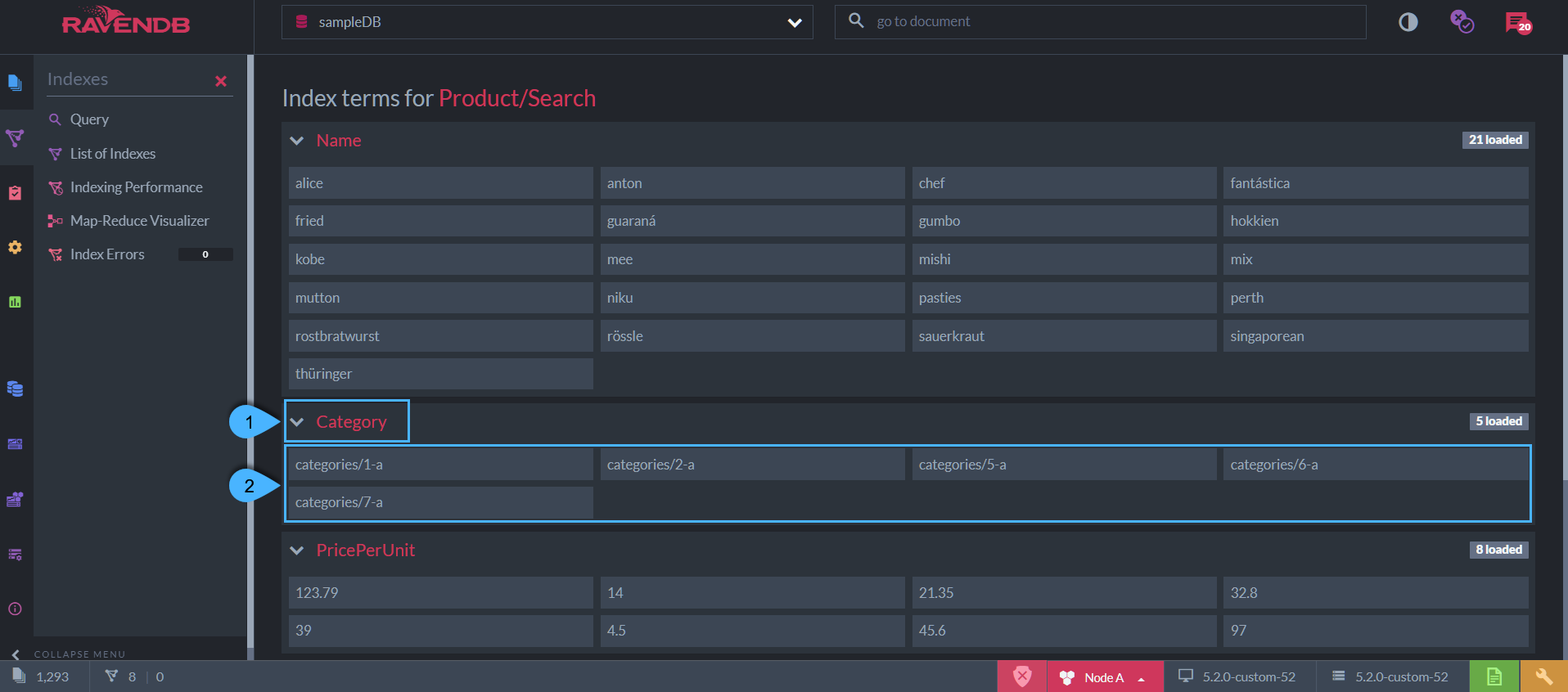Select the term alice
This screenshot has width=1568, height=692.
[441, 183]
